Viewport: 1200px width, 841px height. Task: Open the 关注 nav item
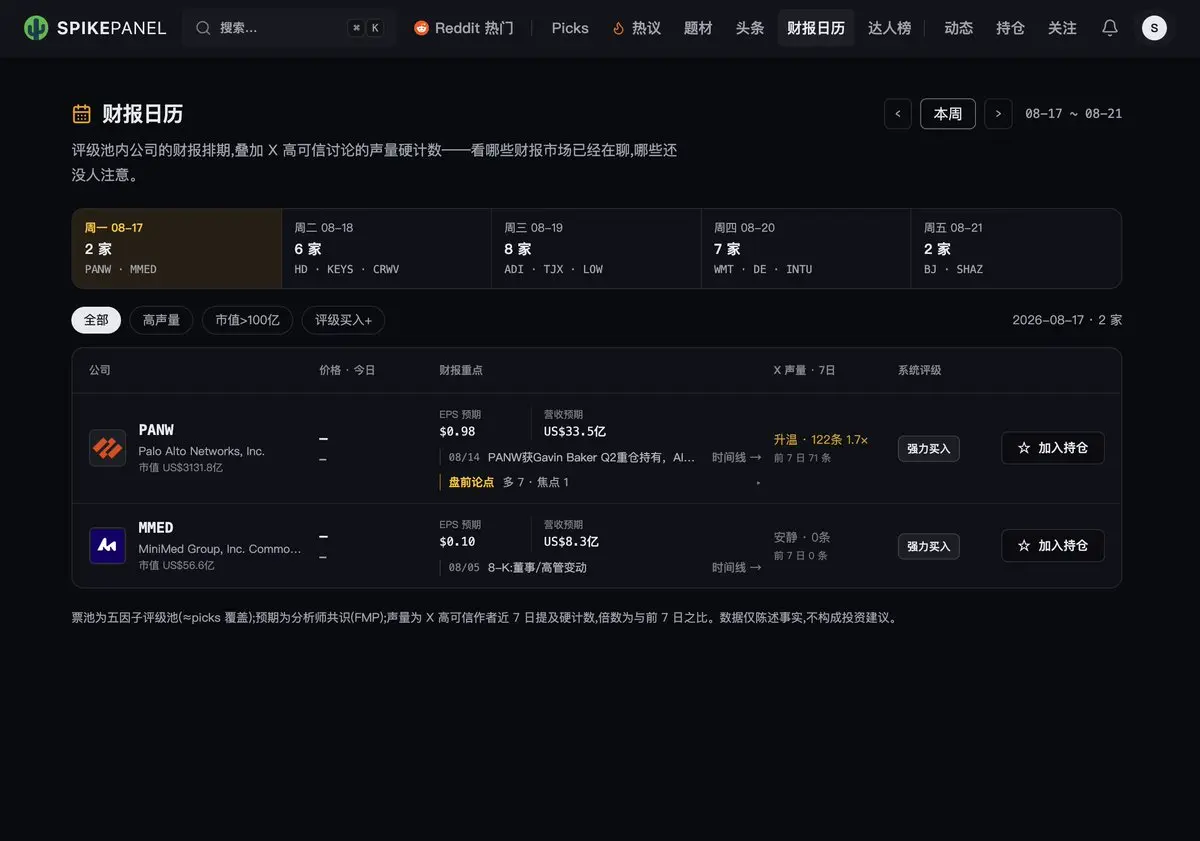coord(1063,28)
